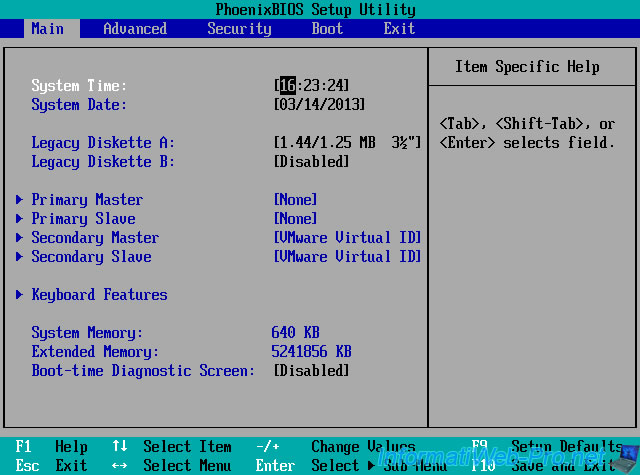640x475 pixels.
Task: Click up-down arrows Select Item hint
Action: point(172,446)
